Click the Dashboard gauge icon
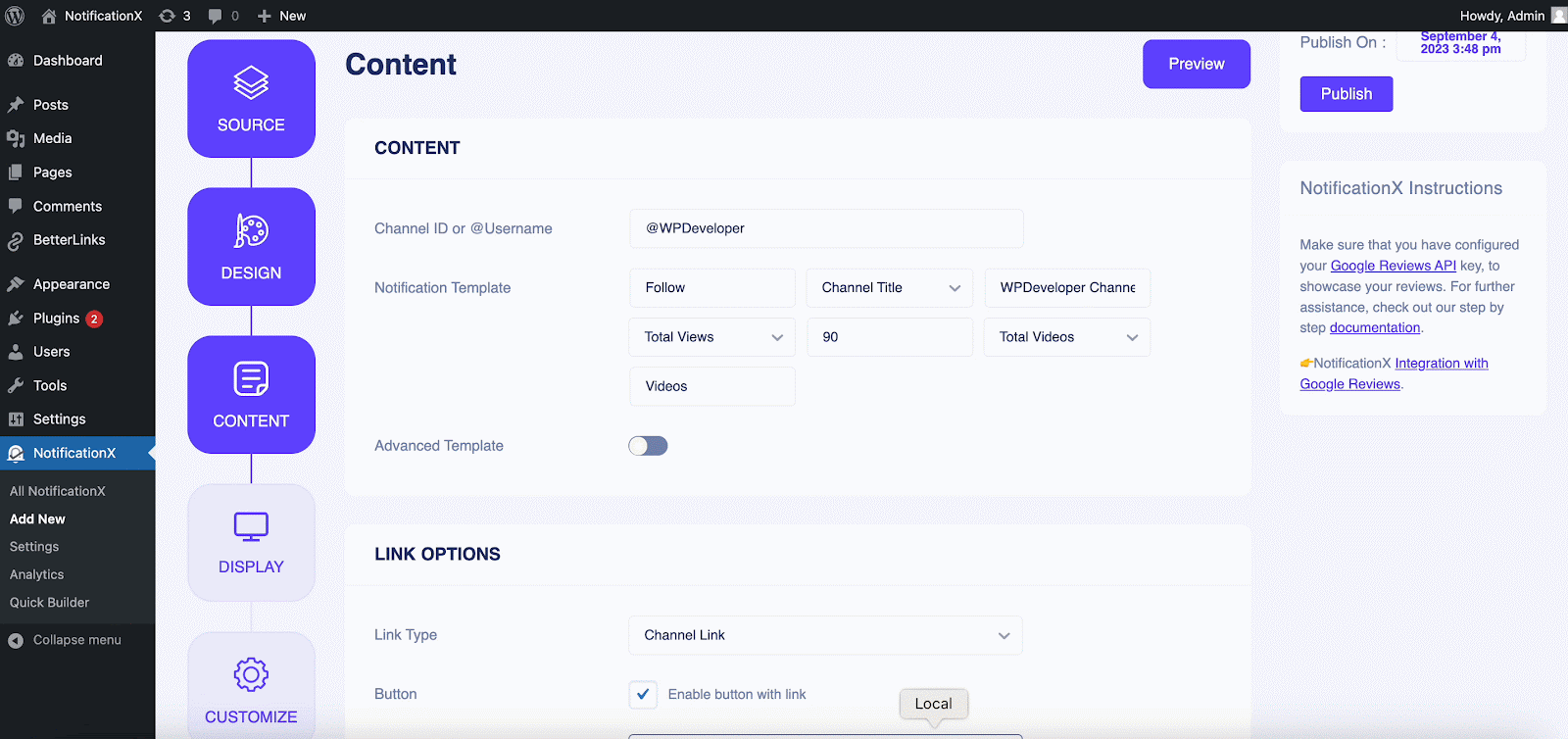1568x739 pixels. [16, 61]
